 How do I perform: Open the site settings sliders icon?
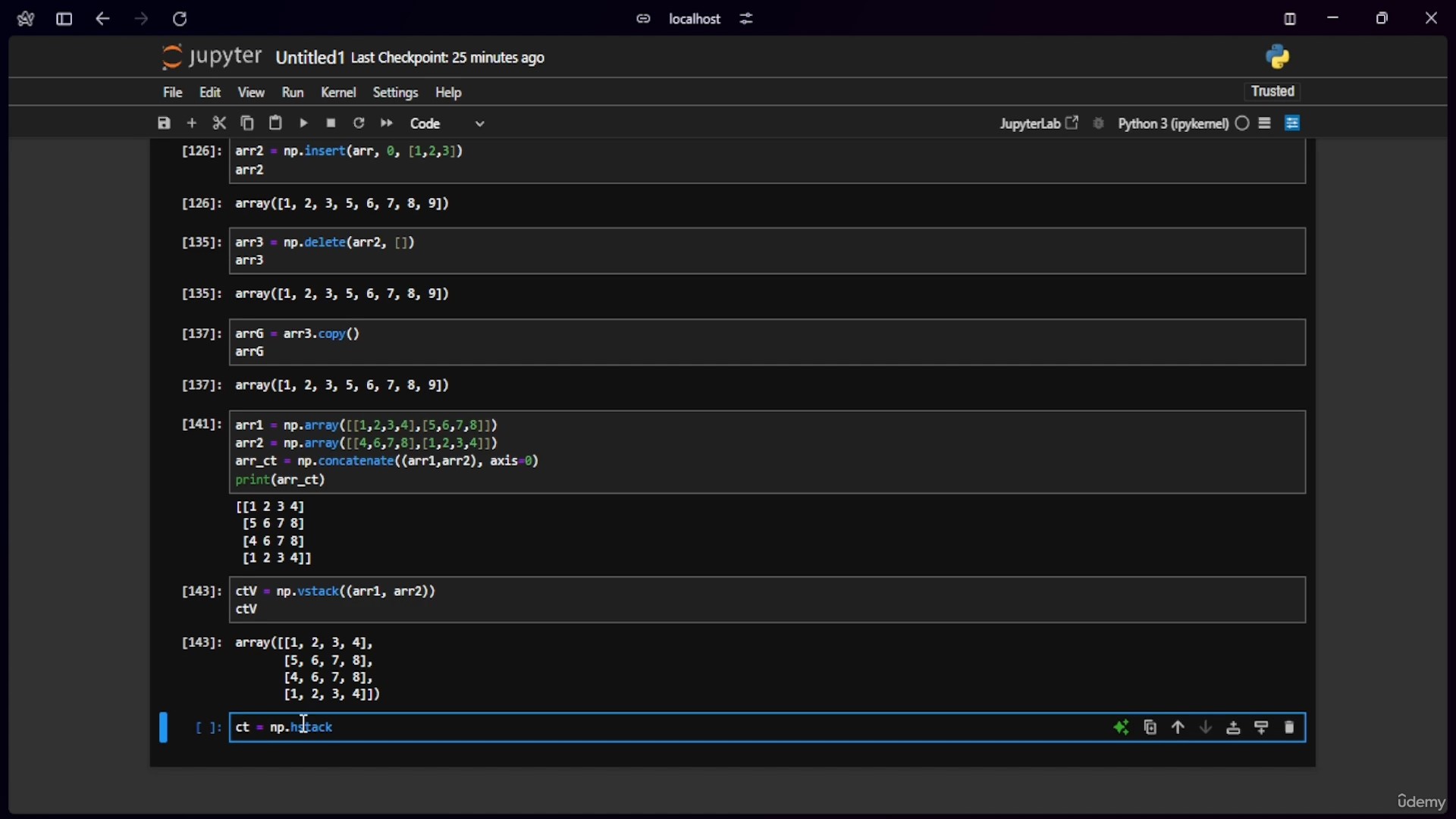(747, 19)
